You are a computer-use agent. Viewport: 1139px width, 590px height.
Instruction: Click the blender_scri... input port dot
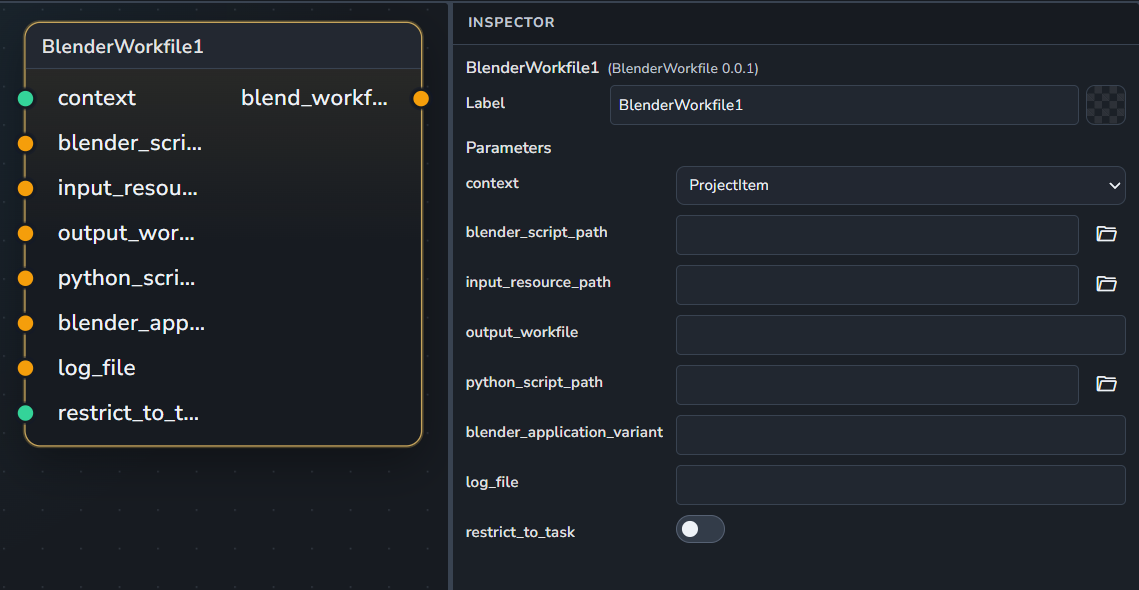[x=25, y=144]
